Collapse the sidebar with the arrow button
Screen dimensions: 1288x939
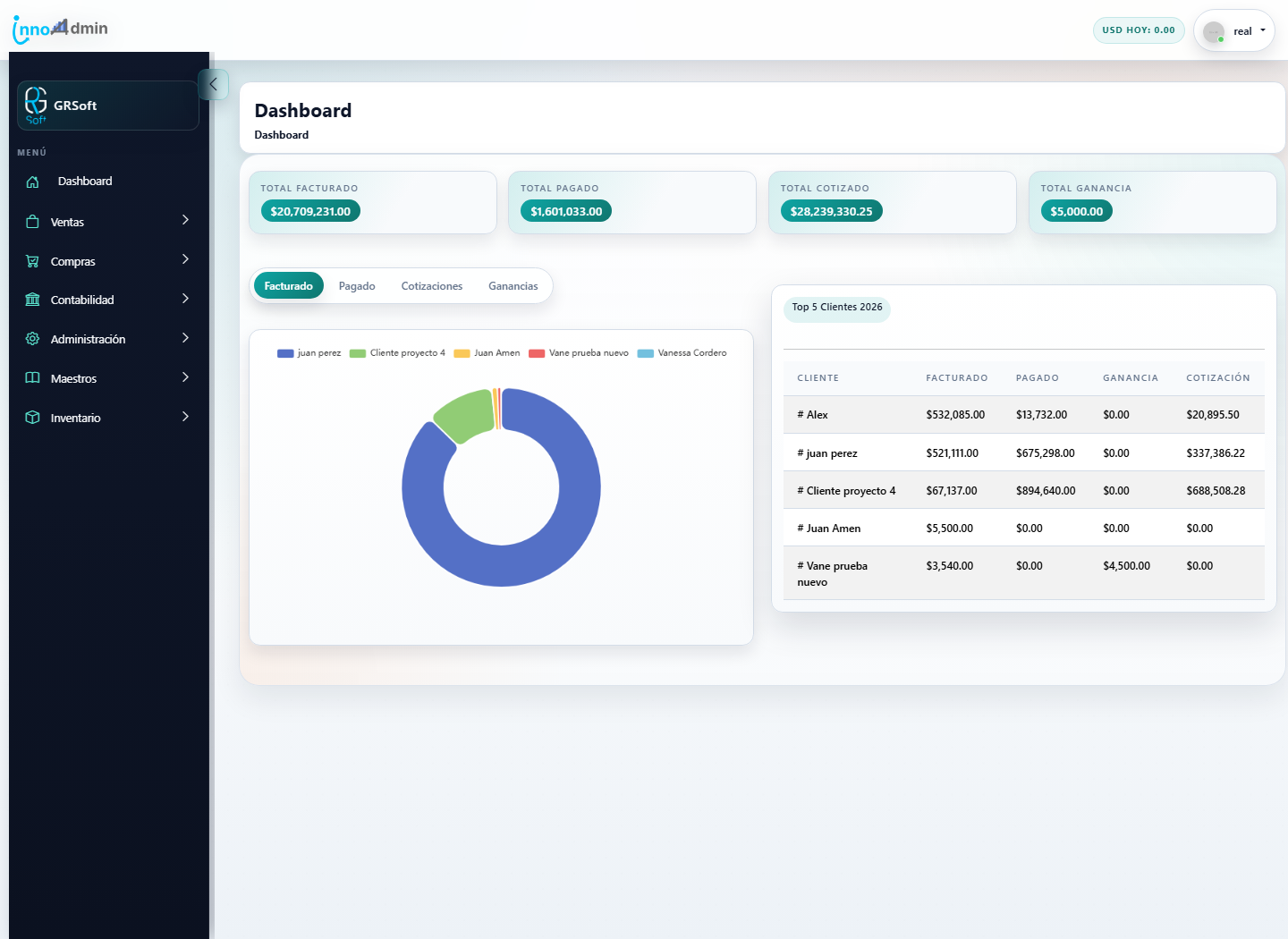(x=213, y=84)
